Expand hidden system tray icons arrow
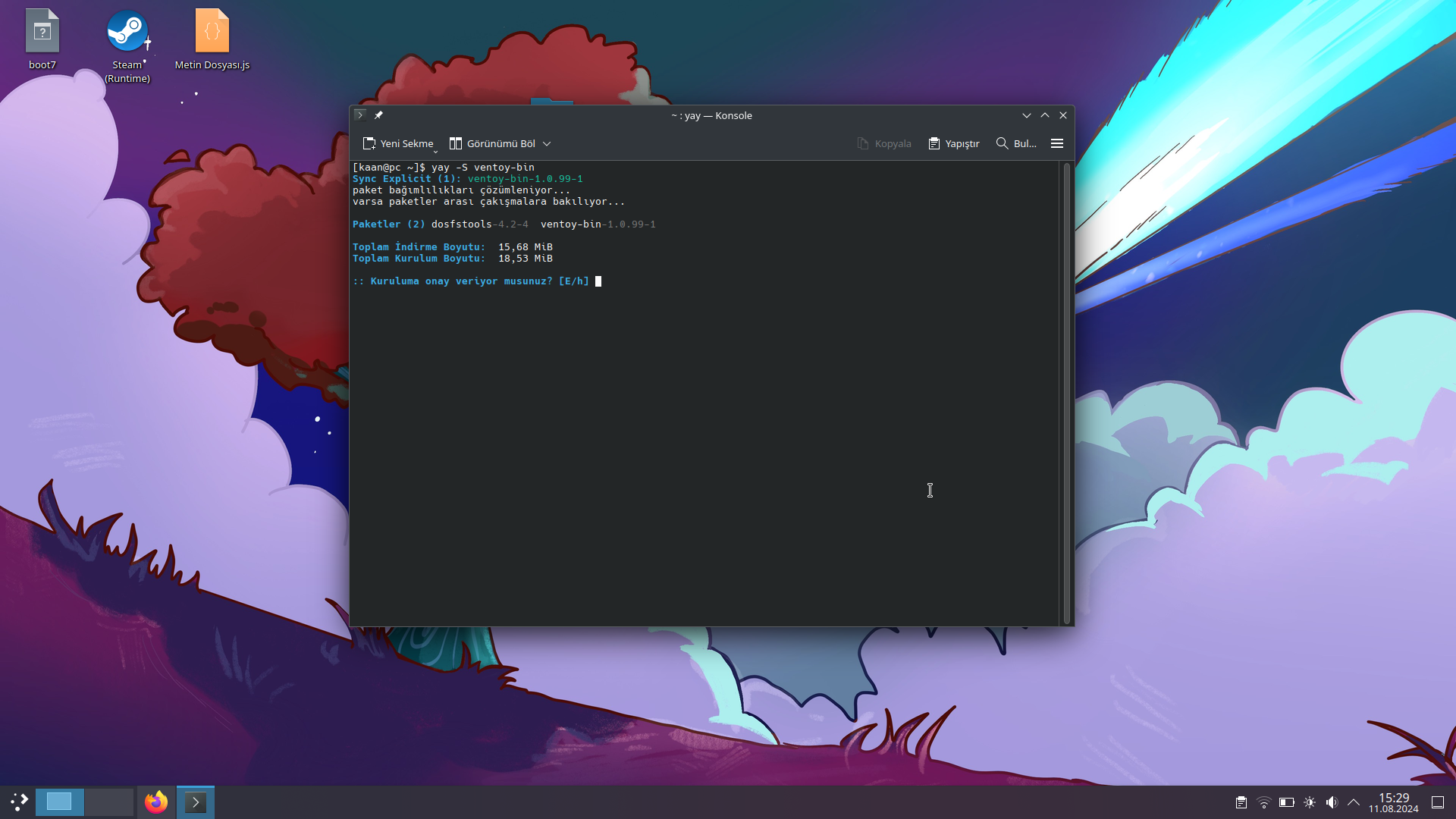Screen dimensions: 1456x819 (1354, 802)
